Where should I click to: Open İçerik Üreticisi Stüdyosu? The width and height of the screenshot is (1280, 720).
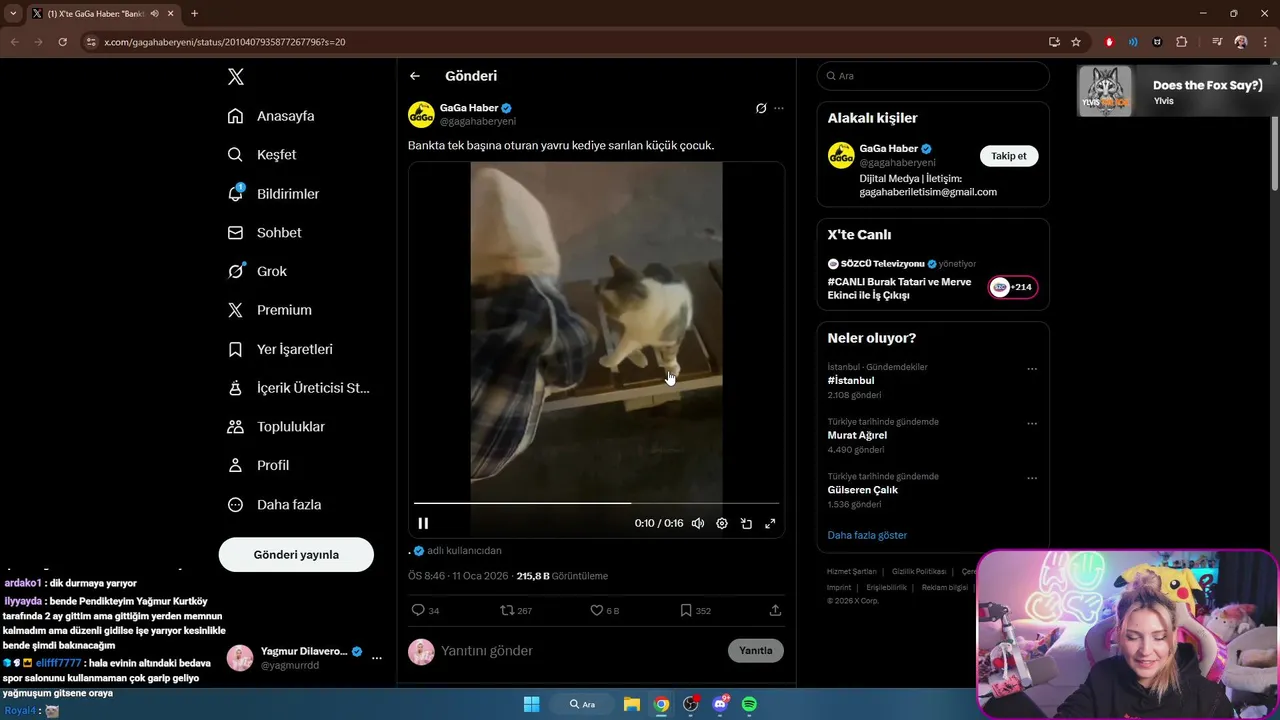pyautogui.click(x=298, y=388)
